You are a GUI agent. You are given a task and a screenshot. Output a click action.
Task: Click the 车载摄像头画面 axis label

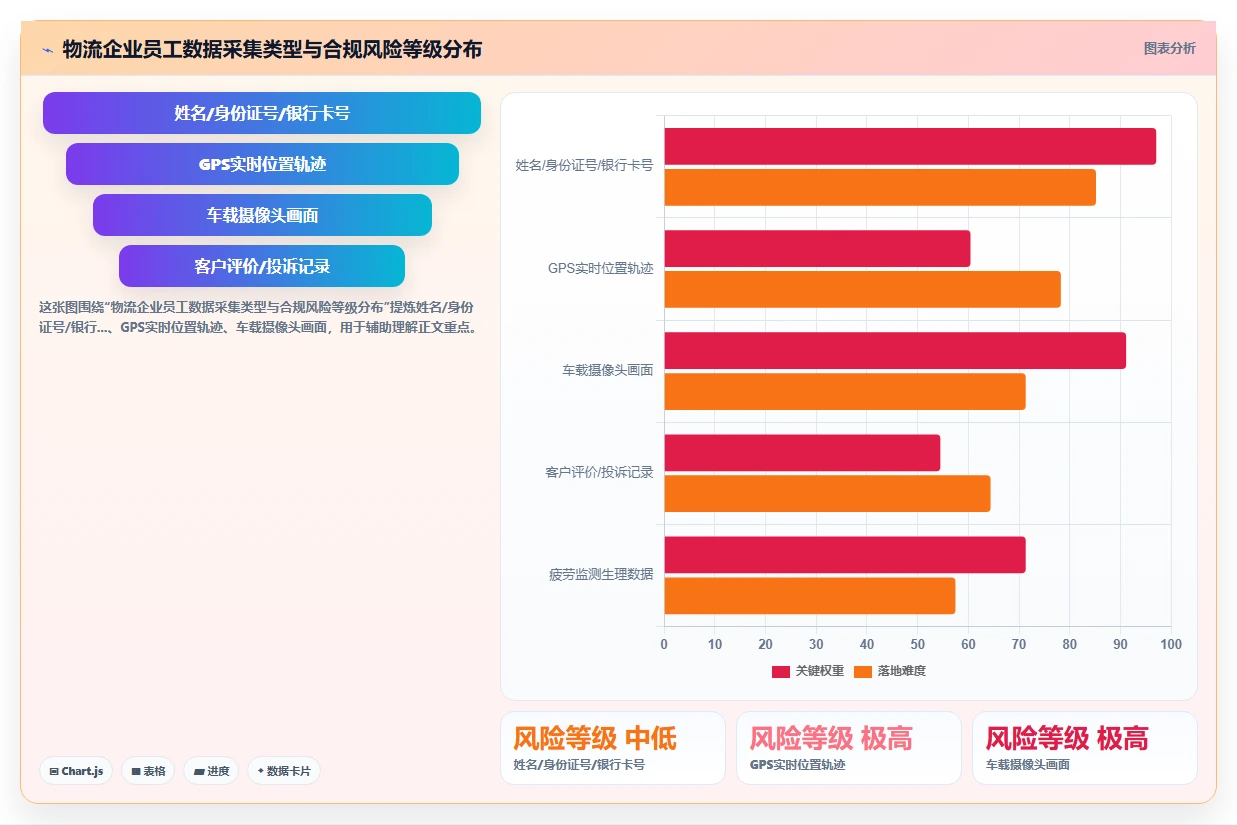click(607, 370)
